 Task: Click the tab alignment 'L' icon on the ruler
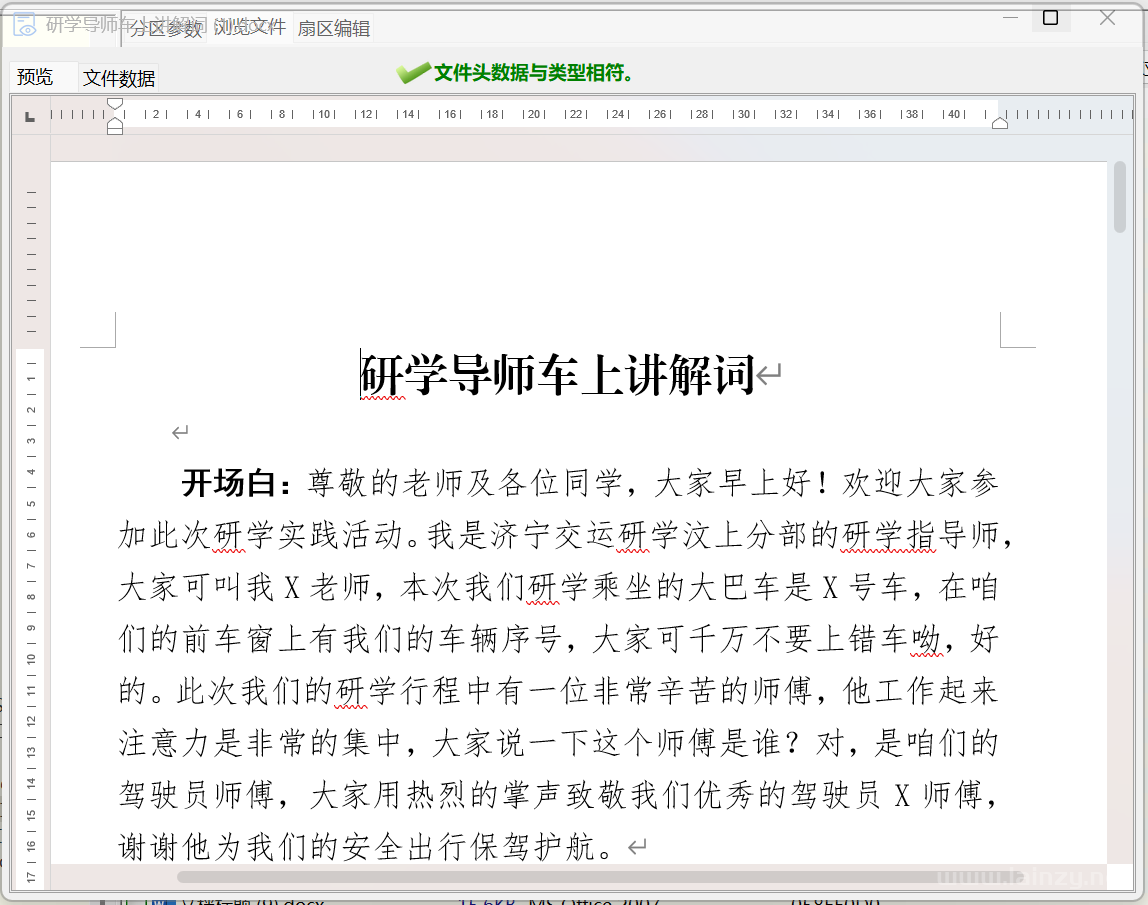point(29,115)
